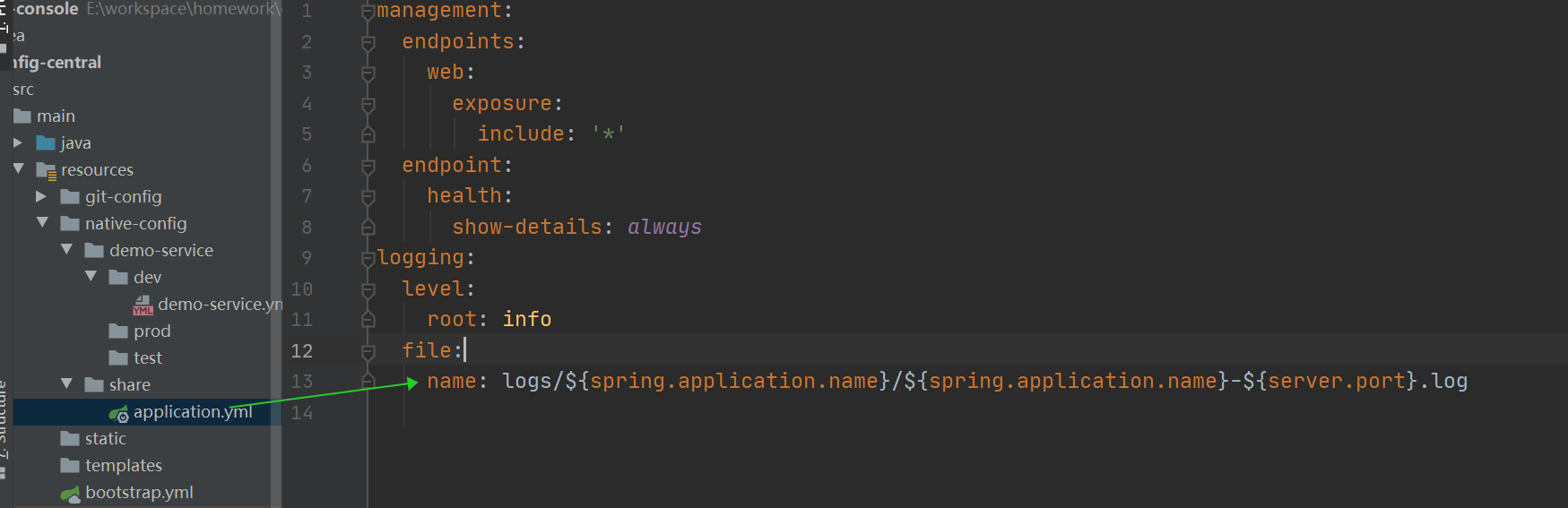Fold the web block at line 3

point(368,73)
